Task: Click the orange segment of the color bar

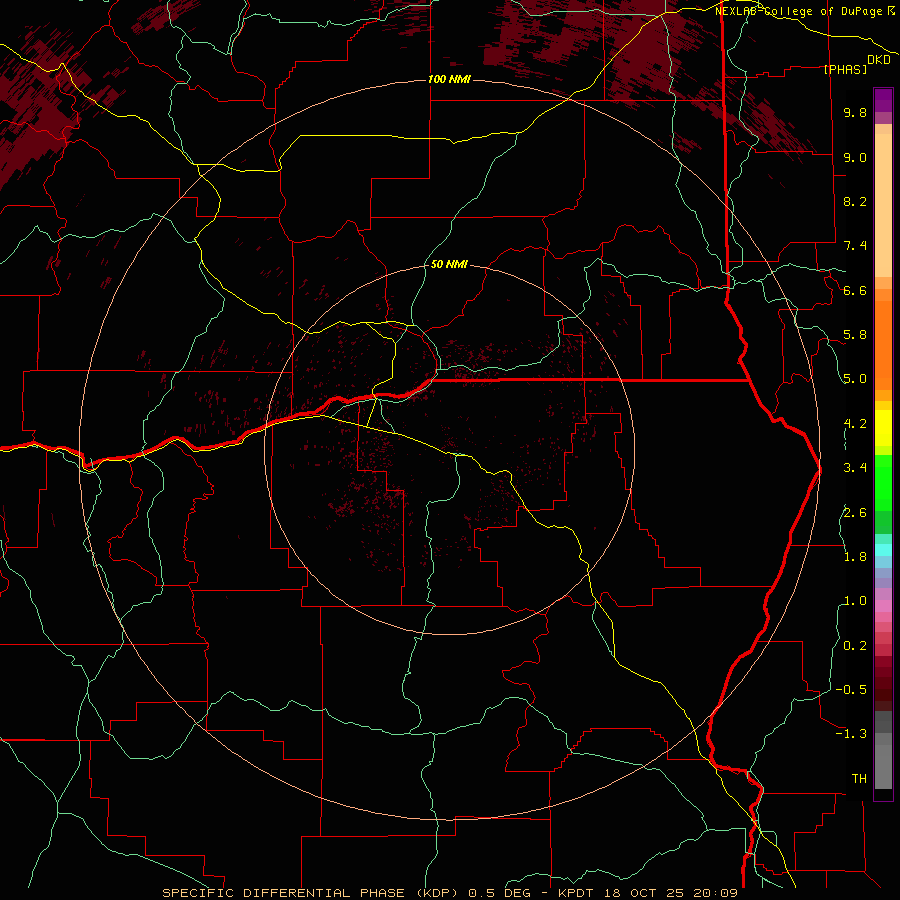Action: [x=883, y=345]
